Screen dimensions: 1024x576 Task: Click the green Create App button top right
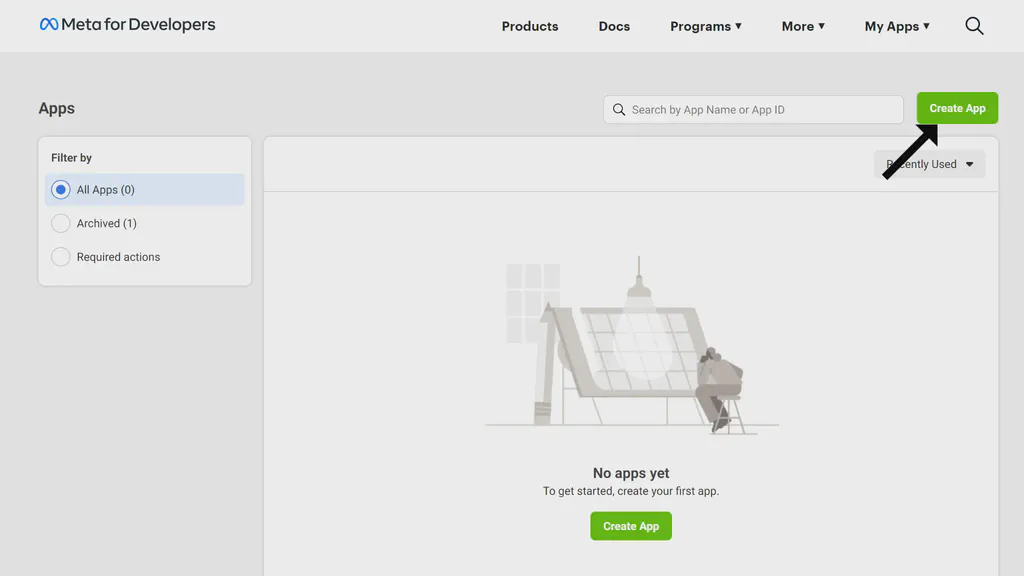pyautogui.click(x=956, y=108)
